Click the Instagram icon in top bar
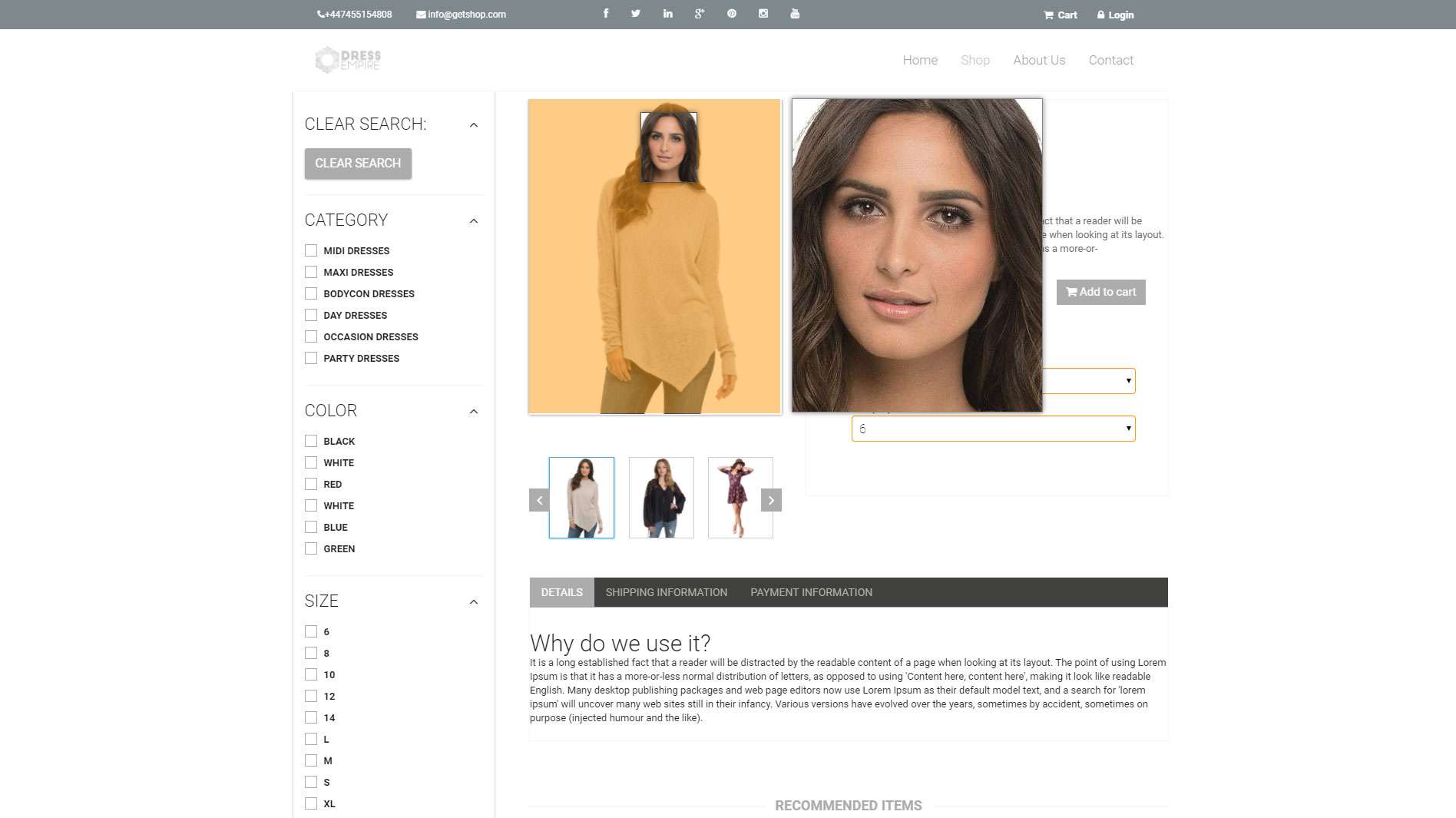Image resolution: width=1456 pixels, height=818 pixels. click(x=763, y=14)
